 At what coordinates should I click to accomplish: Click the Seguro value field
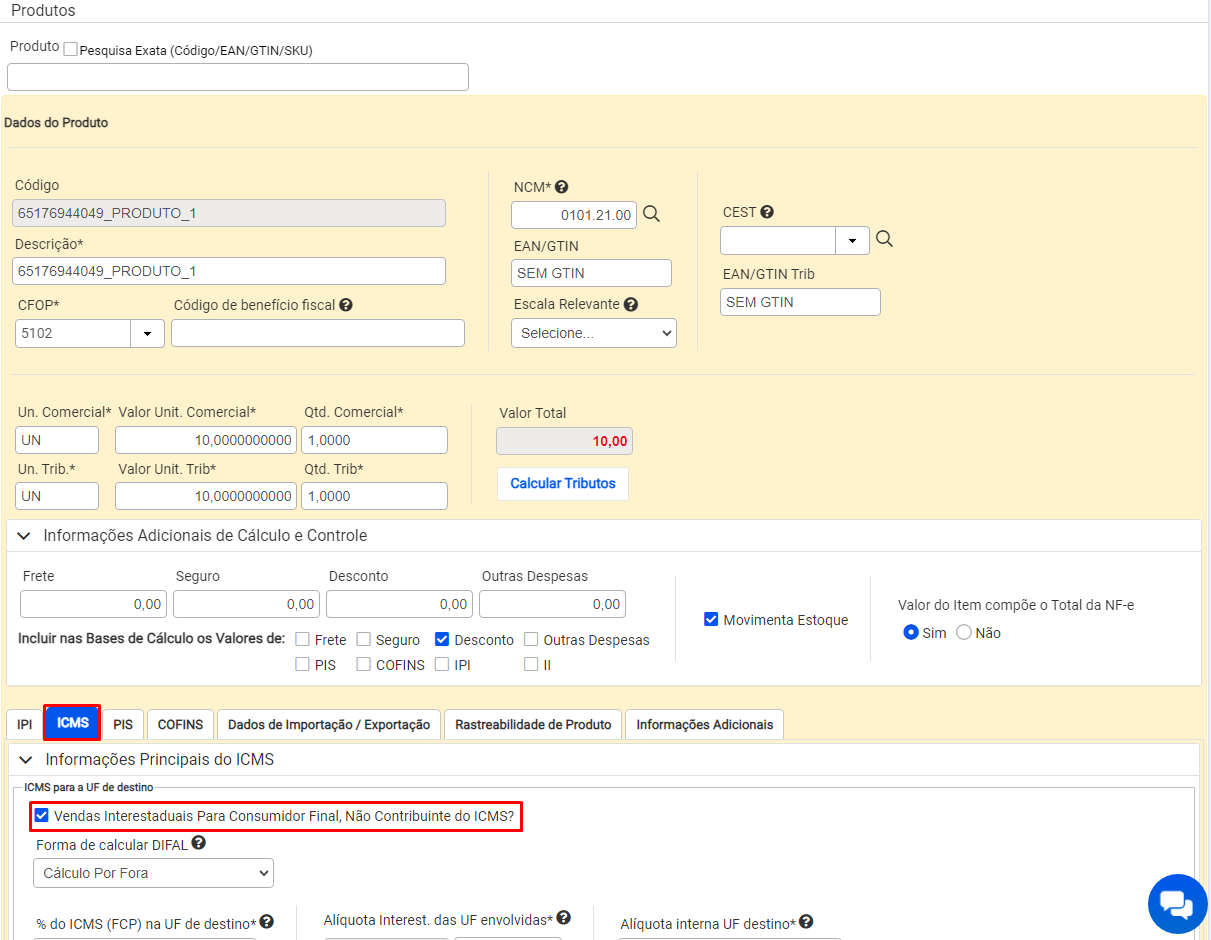tap(247, 604)
